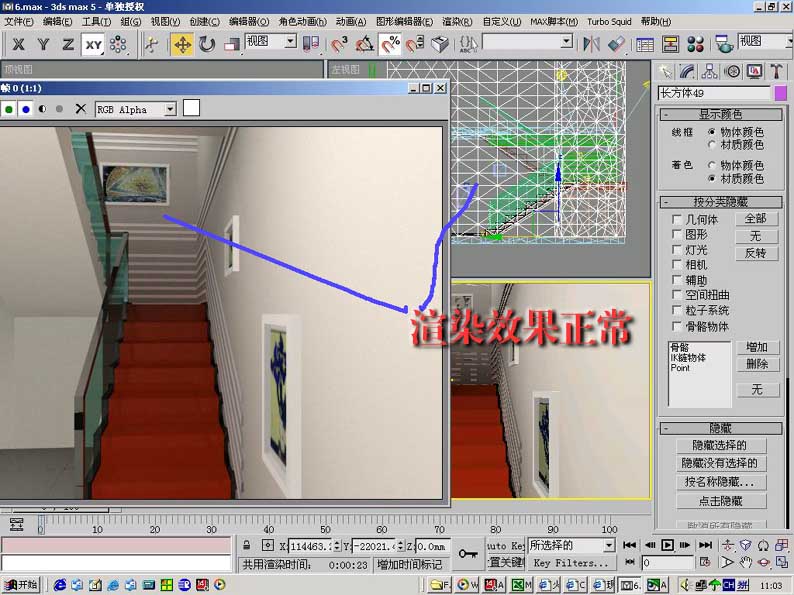The height and width of the screenshot is (595, 794).
Task: Open the 帮助(H) menu
Action: [656, 22]
